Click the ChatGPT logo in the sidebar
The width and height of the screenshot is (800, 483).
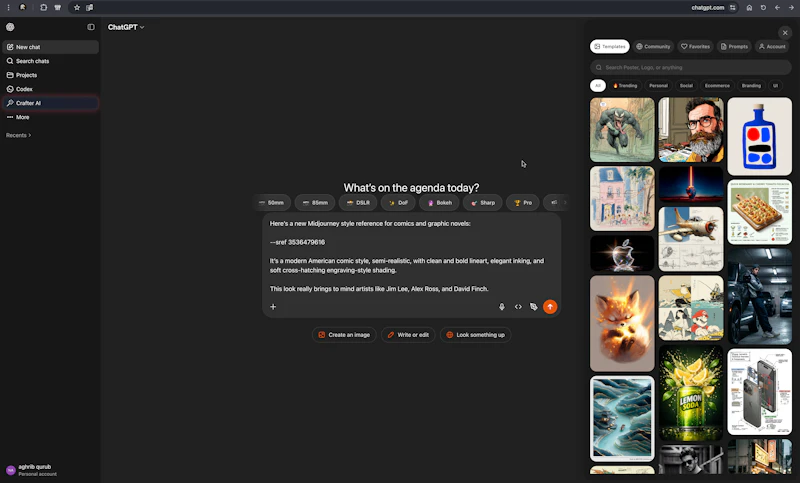(x=10, y=27)
